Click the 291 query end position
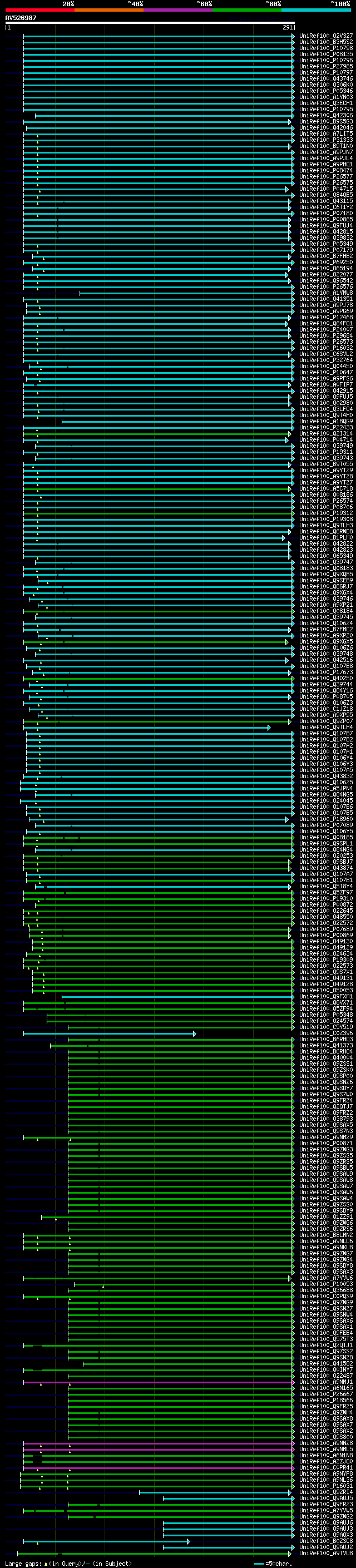356x1568 pixels. [x=288, y=27]
